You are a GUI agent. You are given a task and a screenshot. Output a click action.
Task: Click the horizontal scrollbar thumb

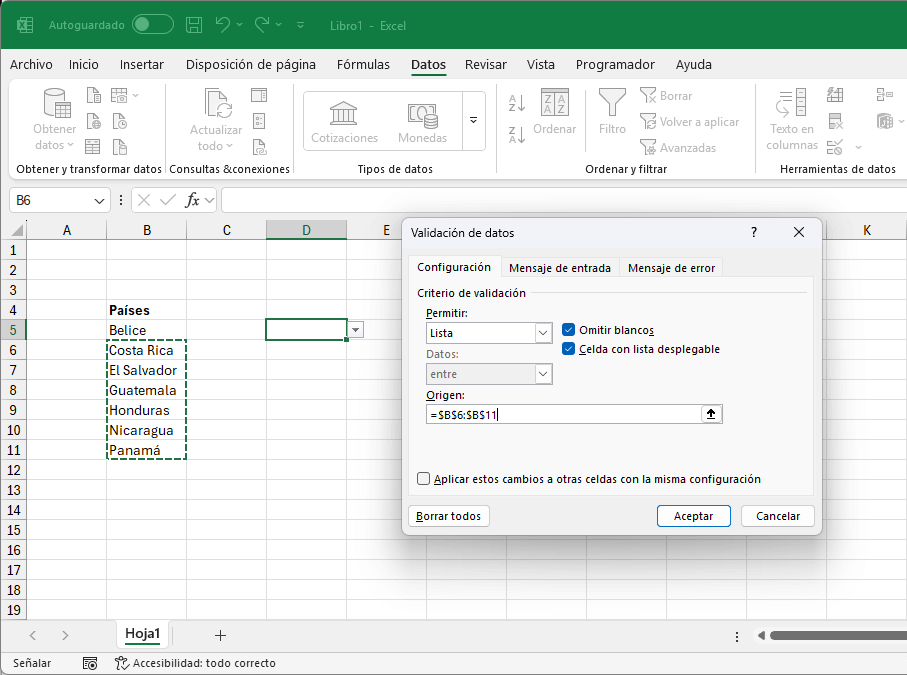click(x=838, y=636)
